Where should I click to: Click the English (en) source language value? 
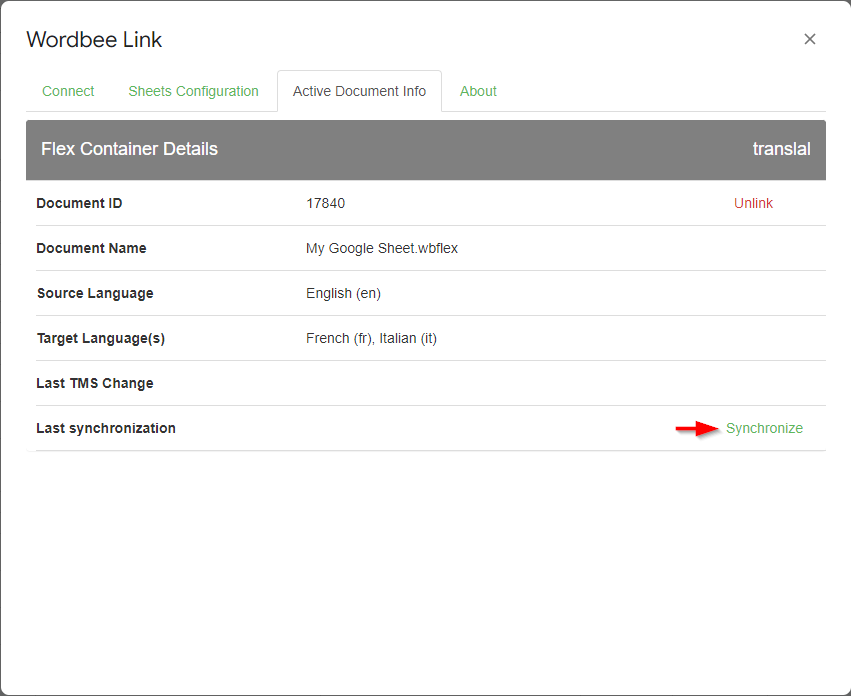(x=343, y=293)
